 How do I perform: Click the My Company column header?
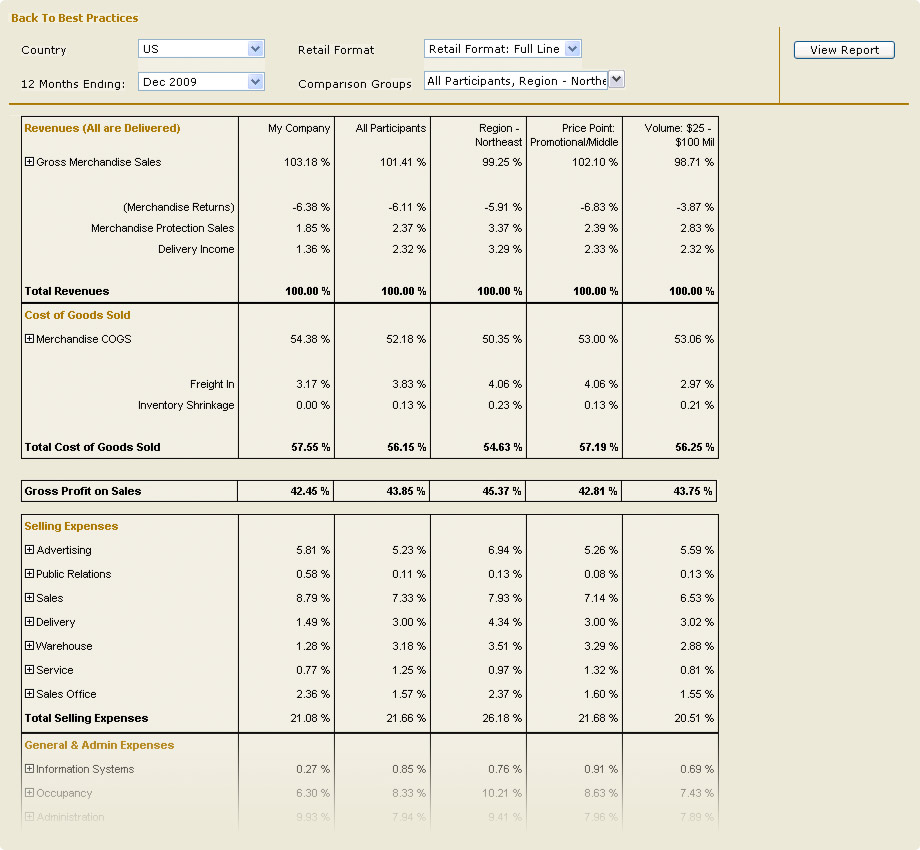[x=299, y=128]
